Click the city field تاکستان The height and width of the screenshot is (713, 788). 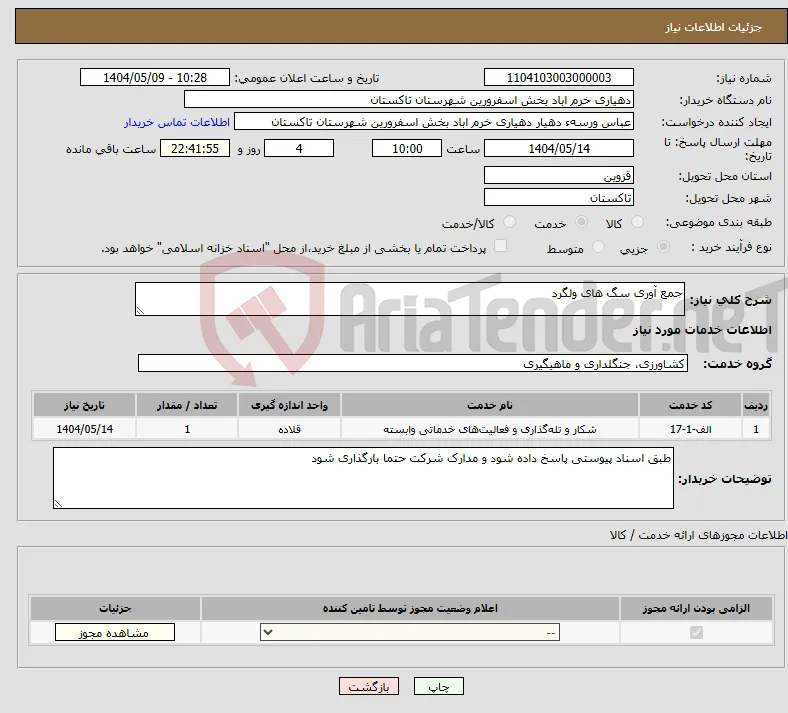pos(559,197)
